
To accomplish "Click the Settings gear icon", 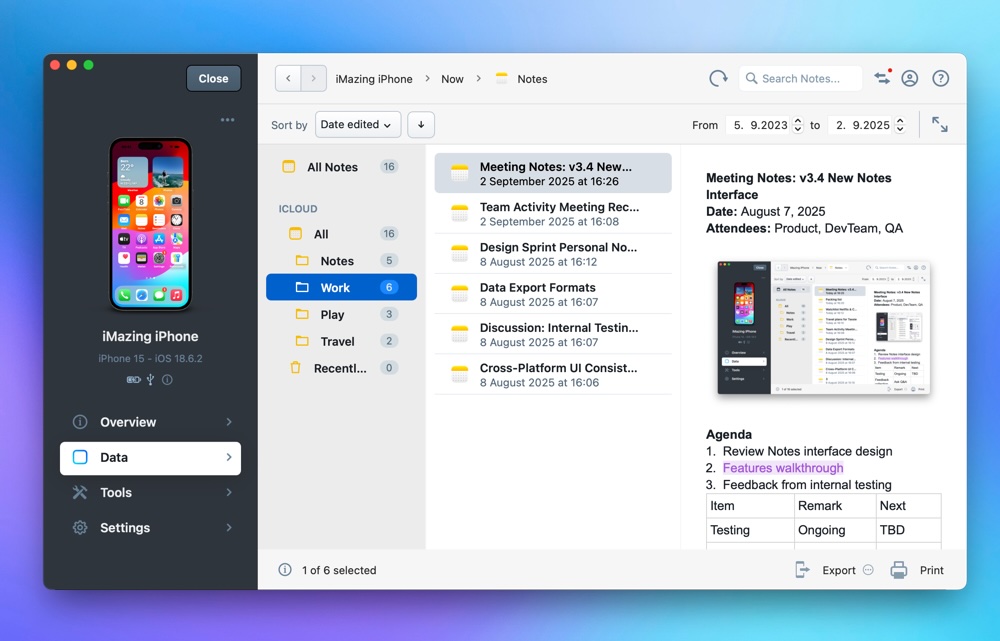I will coord(80,527).
